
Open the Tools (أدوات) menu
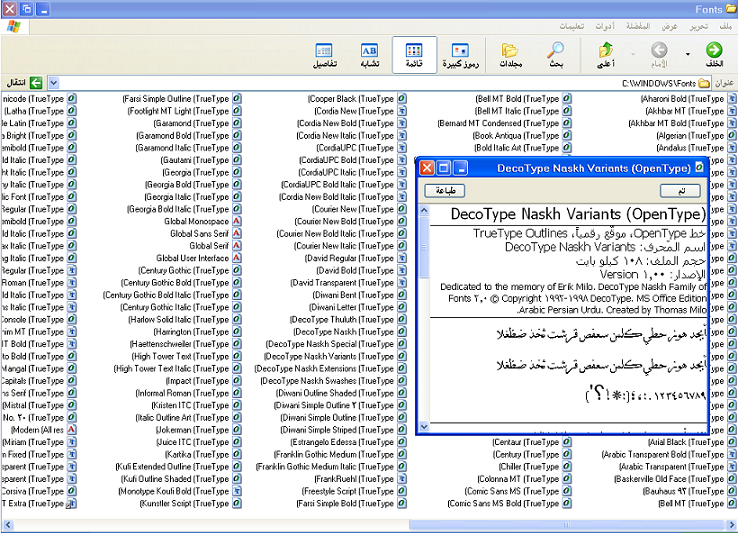605,26
